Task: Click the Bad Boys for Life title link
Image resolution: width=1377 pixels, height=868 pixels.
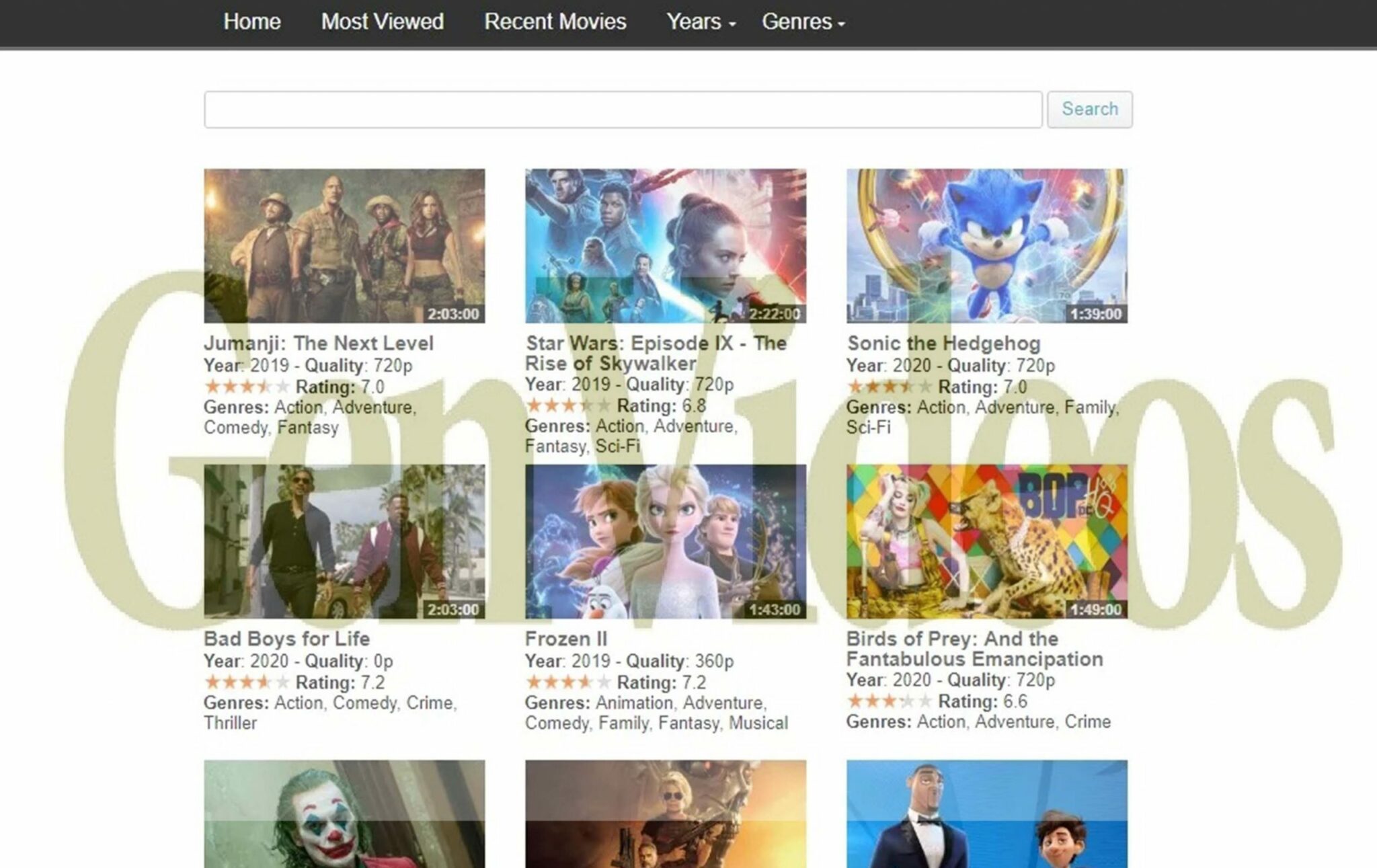Action: [287, 639]
